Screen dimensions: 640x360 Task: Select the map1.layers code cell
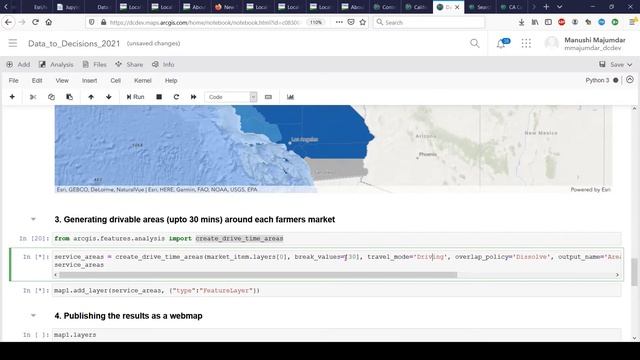pos(336,335)
